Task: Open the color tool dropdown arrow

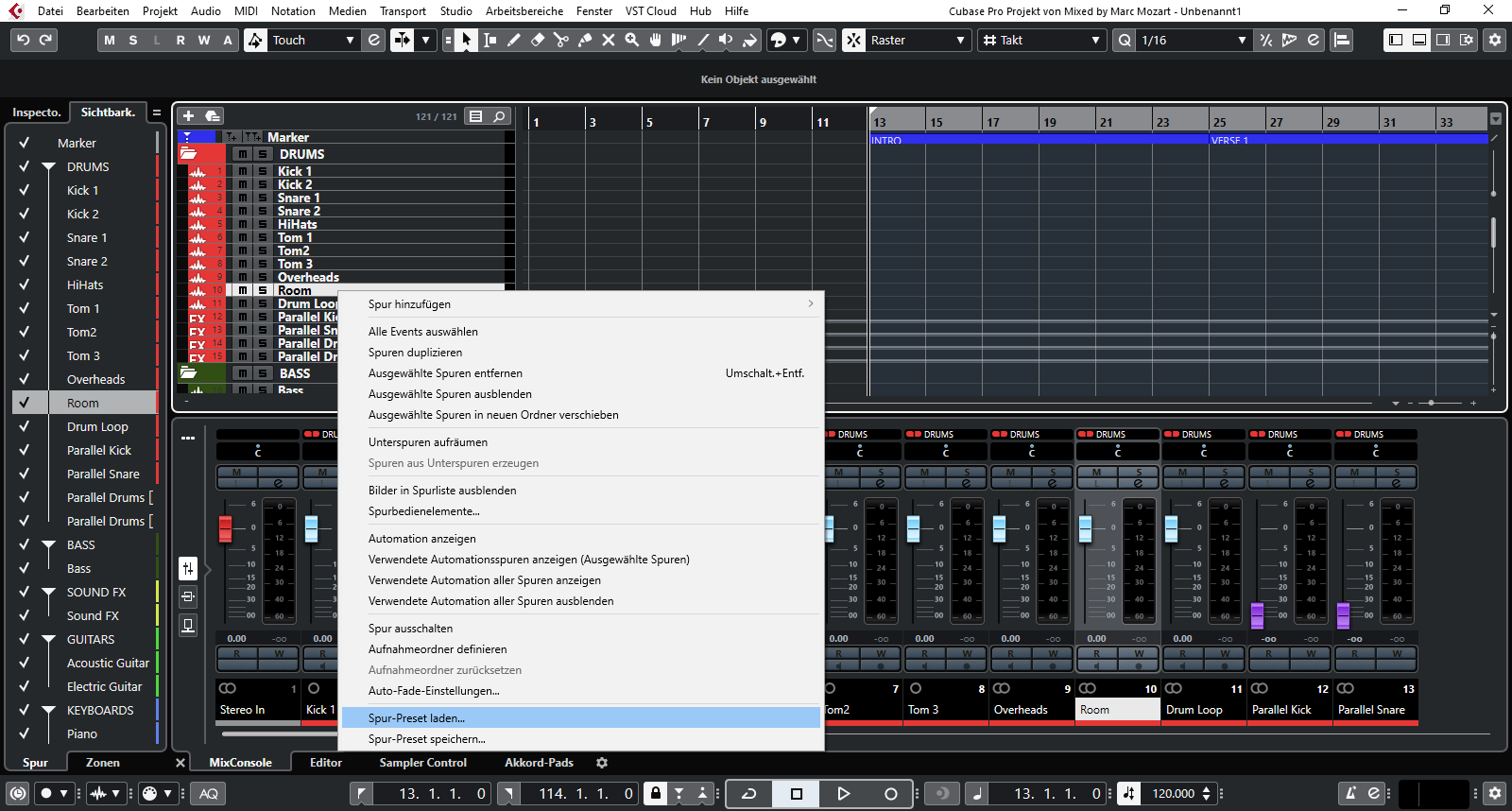Action: tap(797, 40)
